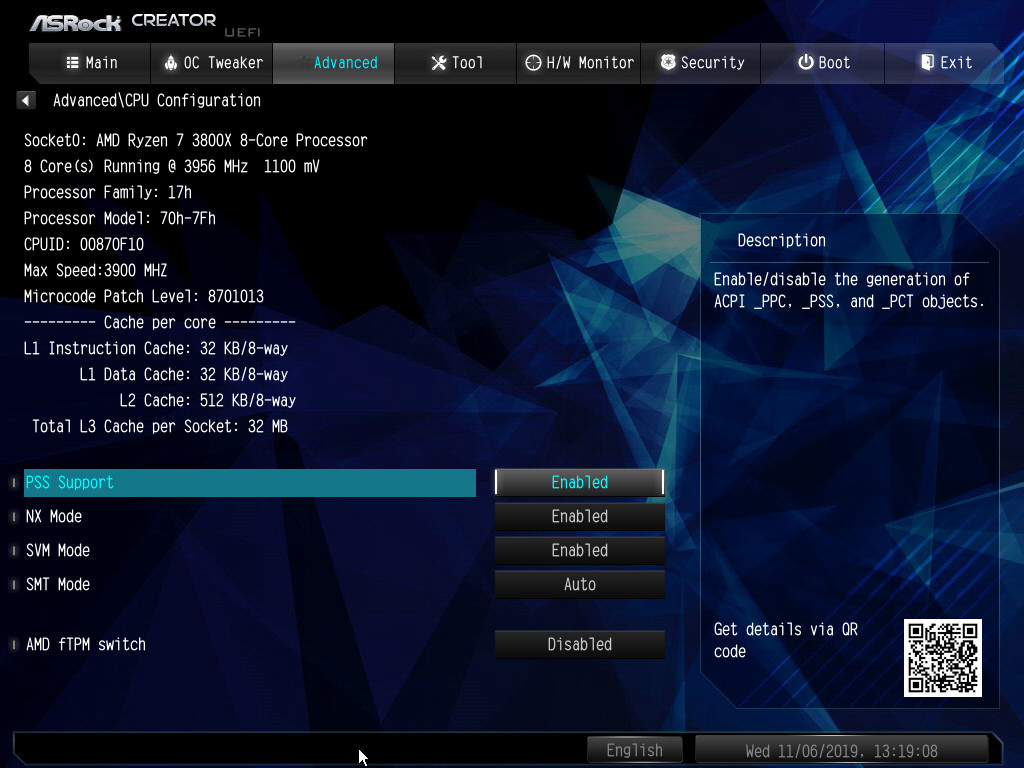Click the H/W Monitor gauge icon
Image resolution: width=1024 pixels, height=768 pixels.
[534, 62]
